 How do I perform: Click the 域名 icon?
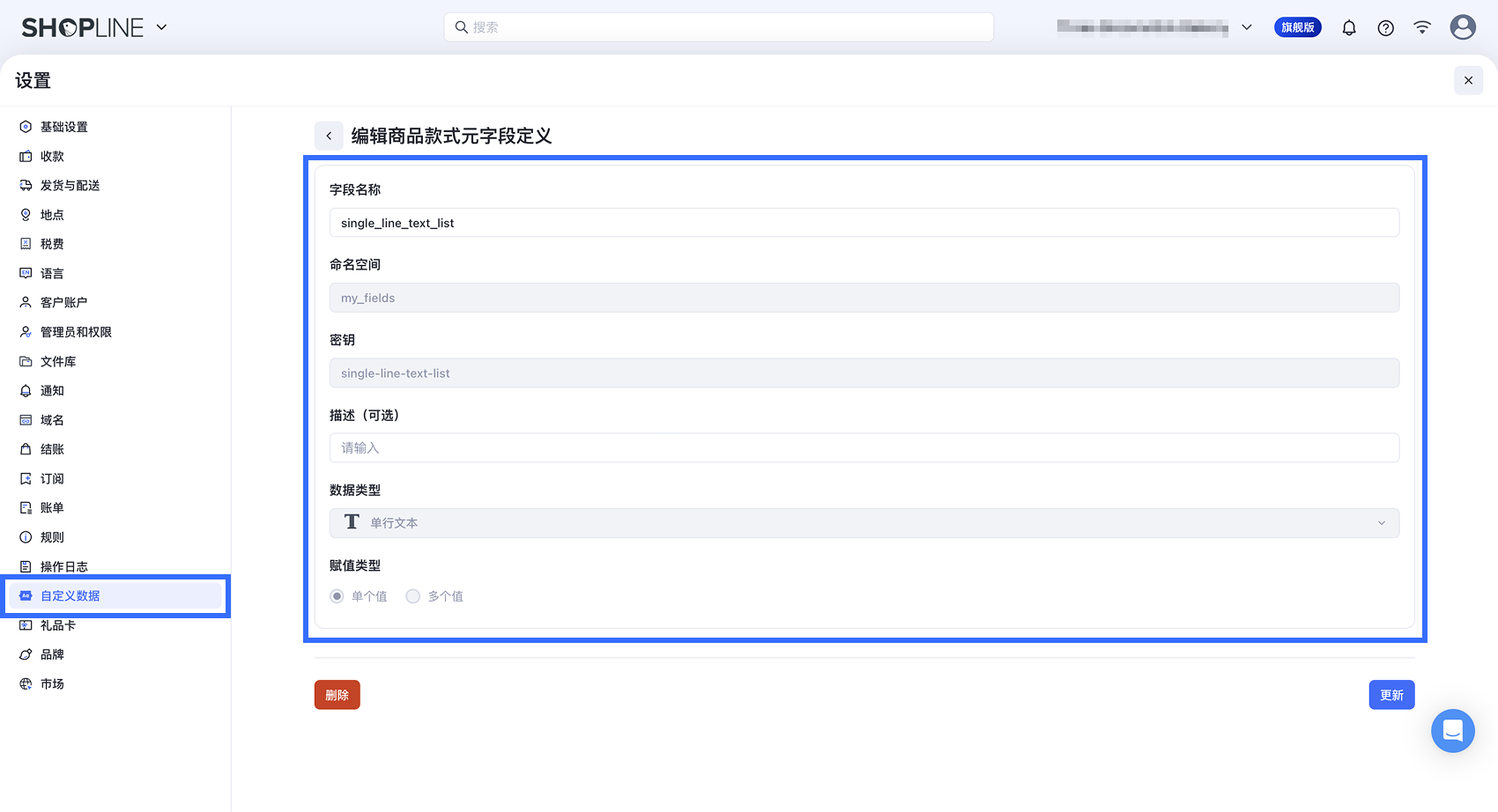click(x=26, y=420)
